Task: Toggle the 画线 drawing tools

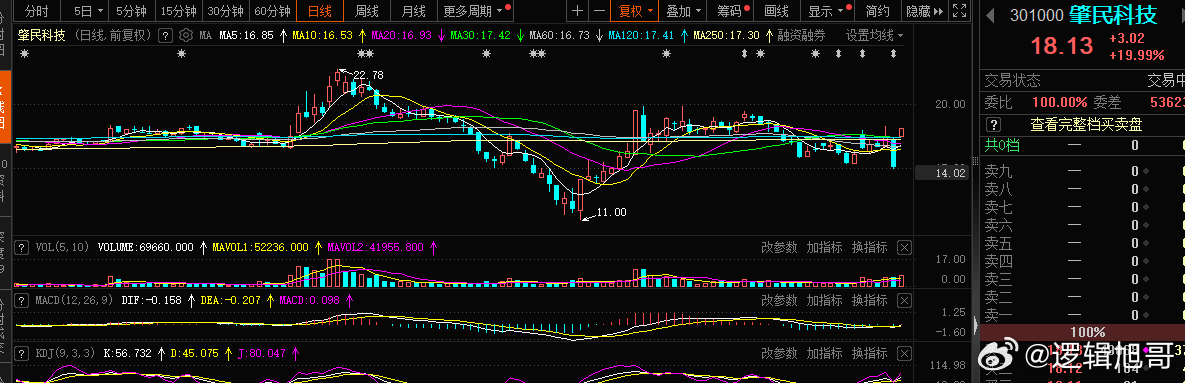Action: 776,11
